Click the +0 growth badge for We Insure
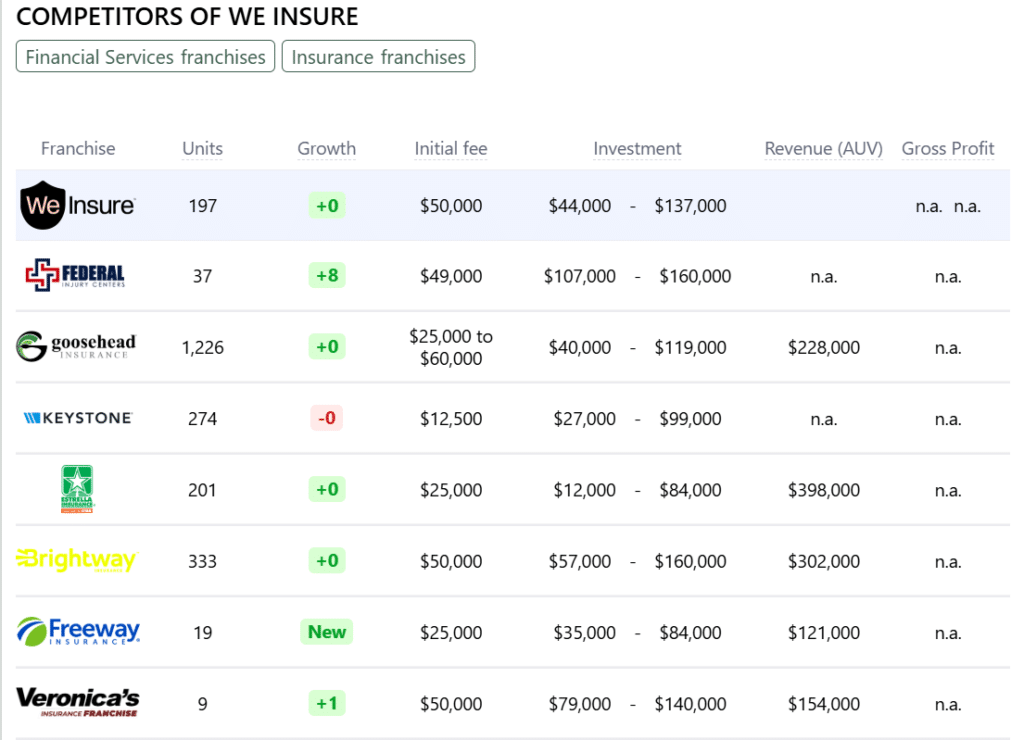Viewport: 1024px width, 740px height. (x=327, y=206)
